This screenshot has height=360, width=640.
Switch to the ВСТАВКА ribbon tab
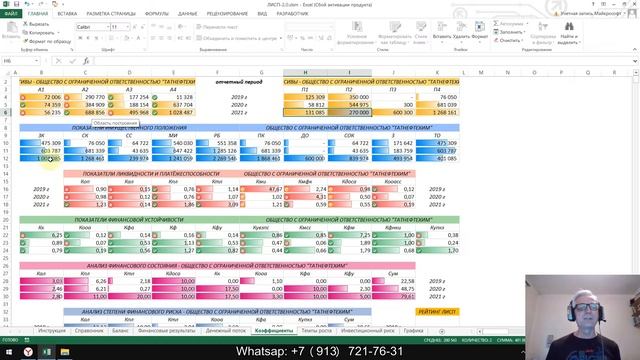[x=67, y=14]
